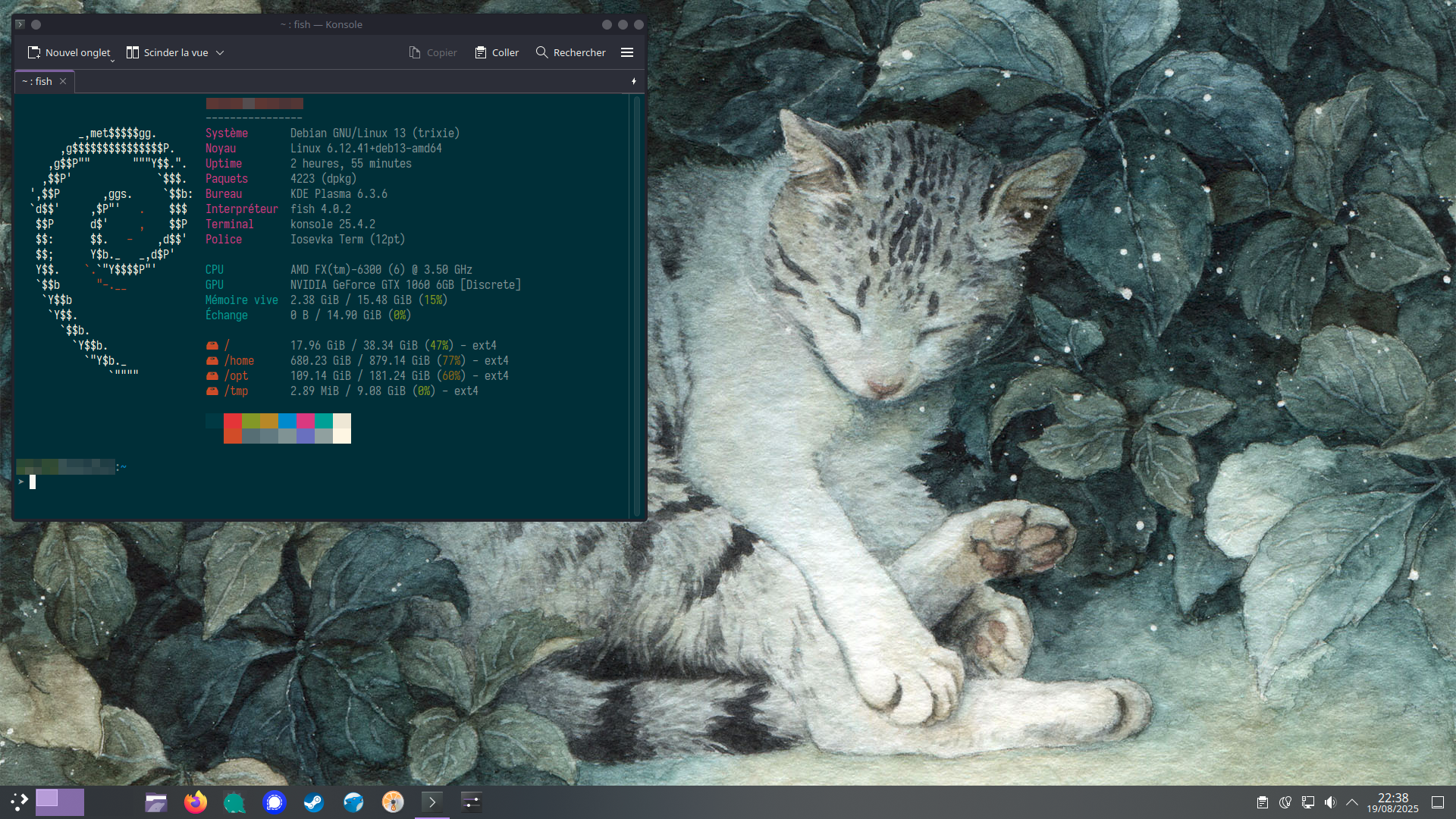The width and height of the screenshot is (1456, 819).
Task: Open Steam from the taskbar
Action: click(314, 802)
